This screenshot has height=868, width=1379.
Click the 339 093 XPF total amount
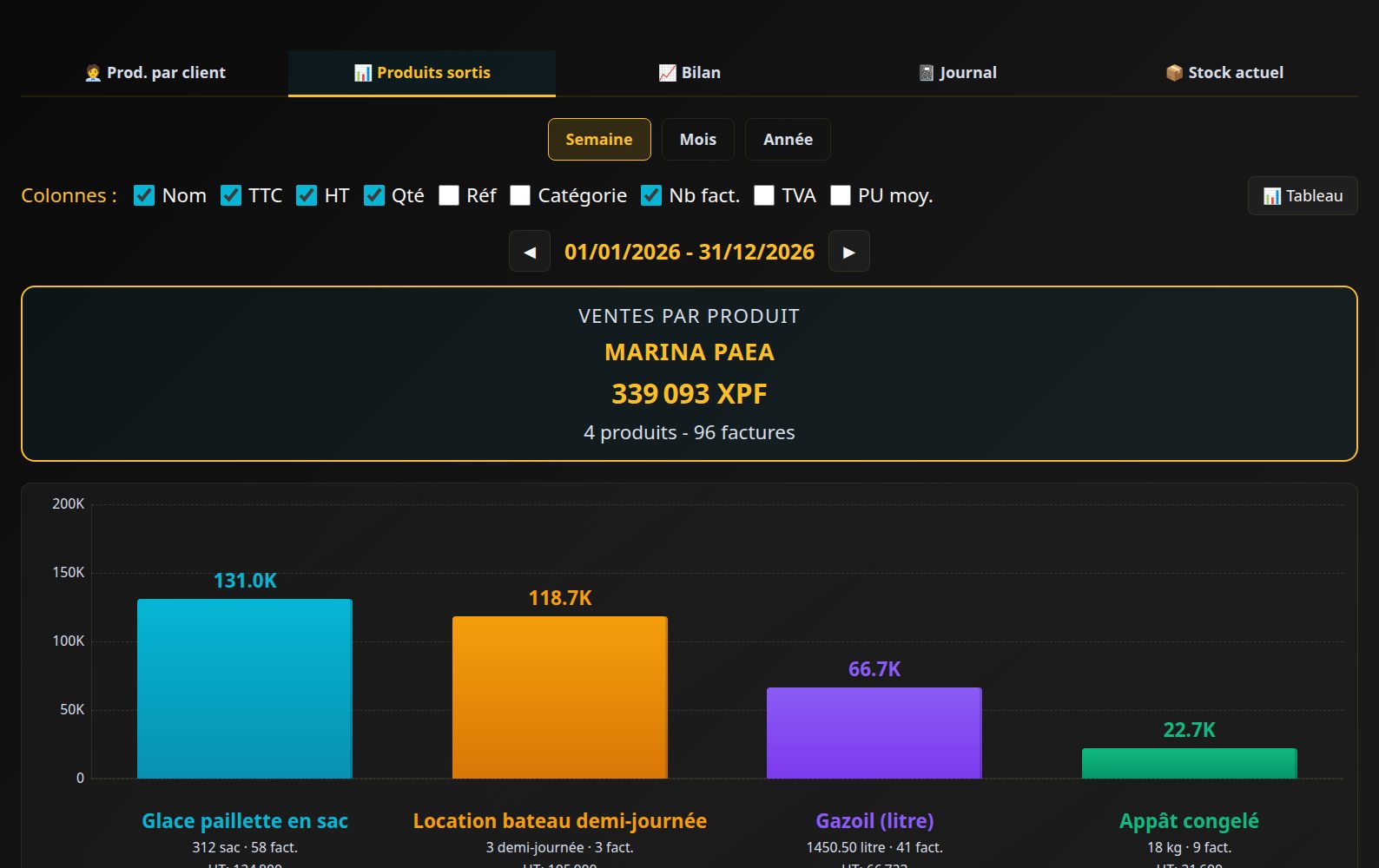click(689, 394)
